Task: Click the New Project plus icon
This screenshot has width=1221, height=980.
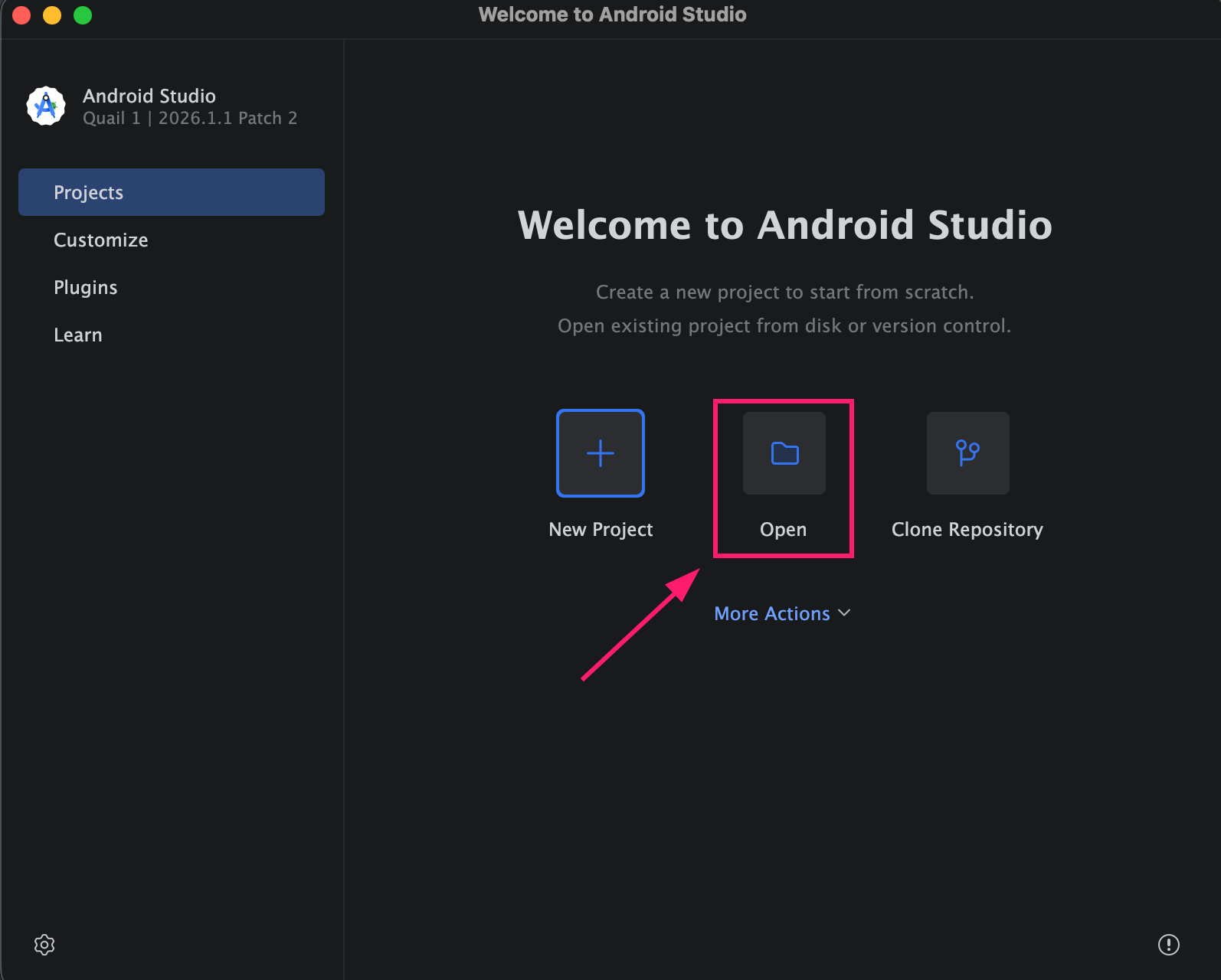Action: (x=601, y=453)
